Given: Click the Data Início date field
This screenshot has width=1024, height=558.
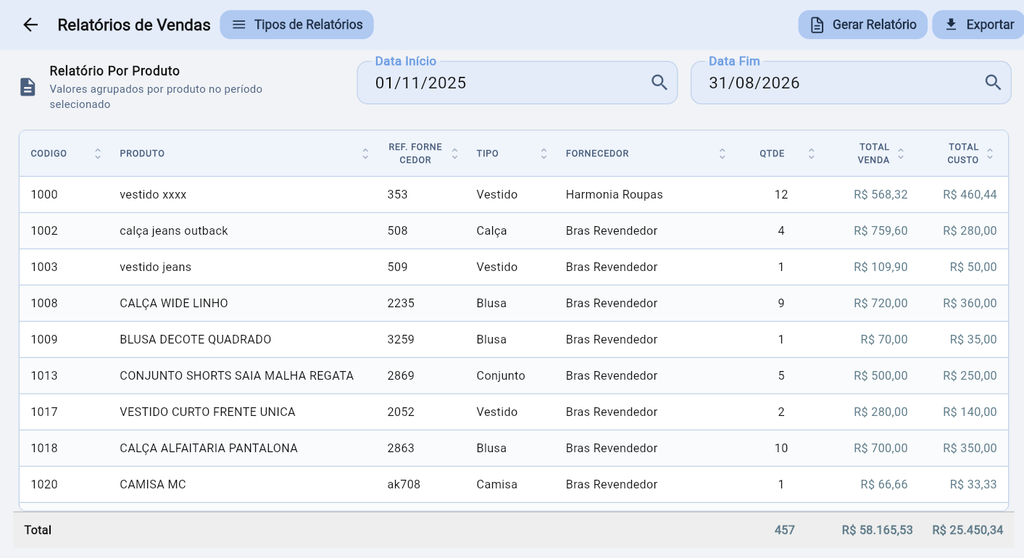Looking at the screenshot, I should (517, 83).
